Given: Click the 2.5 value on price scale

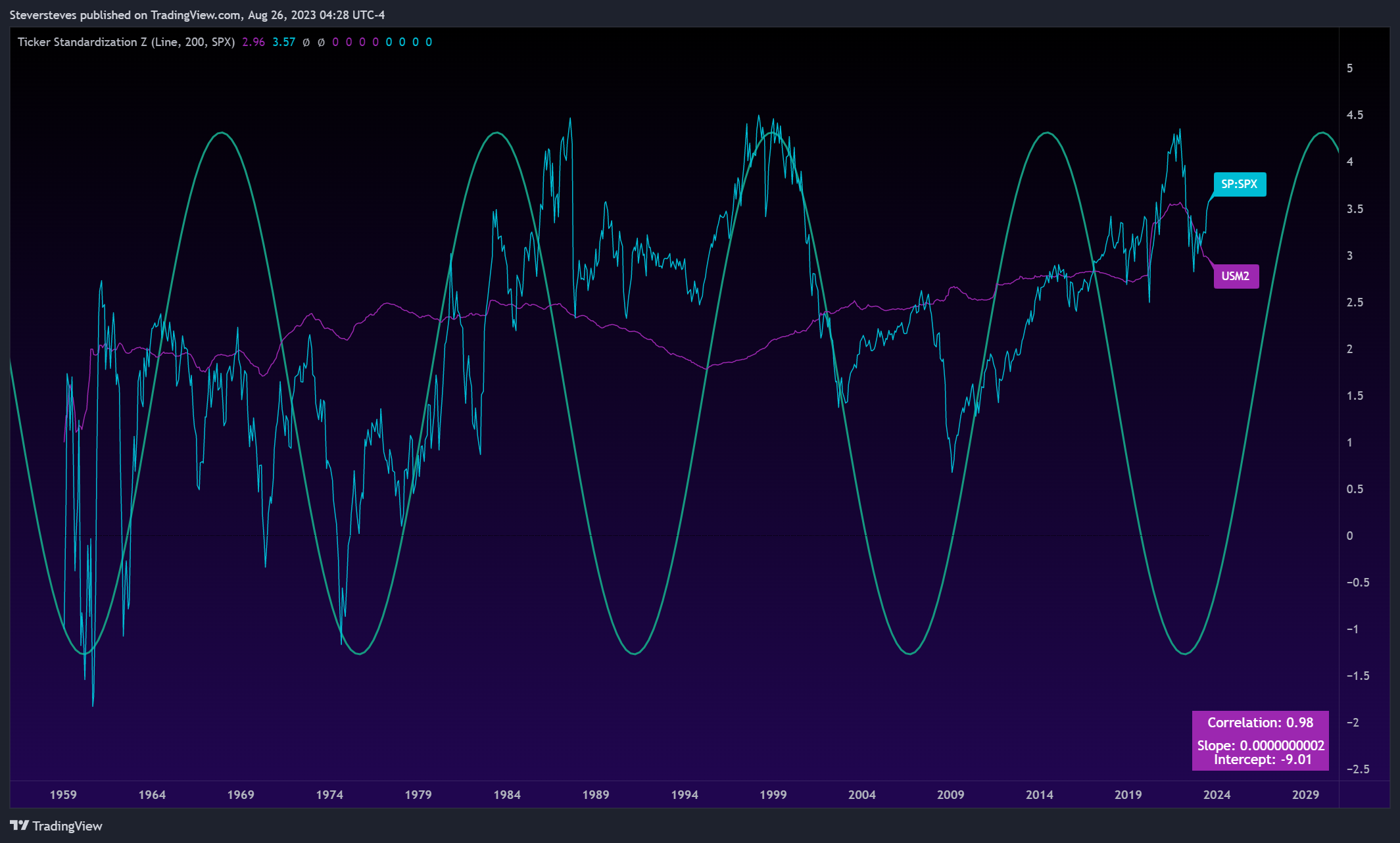Looking at the screenshot, I should (x=1355, y=302).
